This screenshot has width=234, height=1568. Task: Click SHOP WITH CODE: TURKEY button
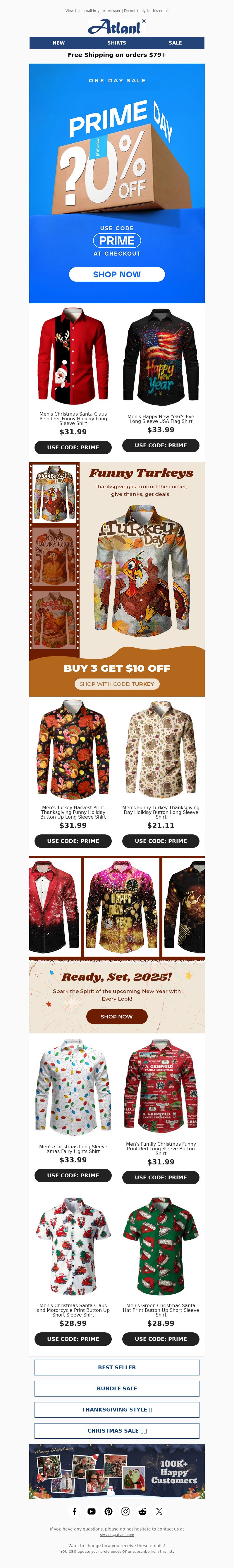click(117, 683)
